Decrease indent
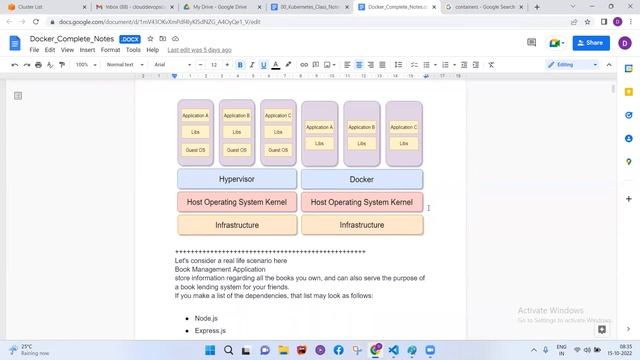This screenshot has width=640, height=360. (464, 65)
